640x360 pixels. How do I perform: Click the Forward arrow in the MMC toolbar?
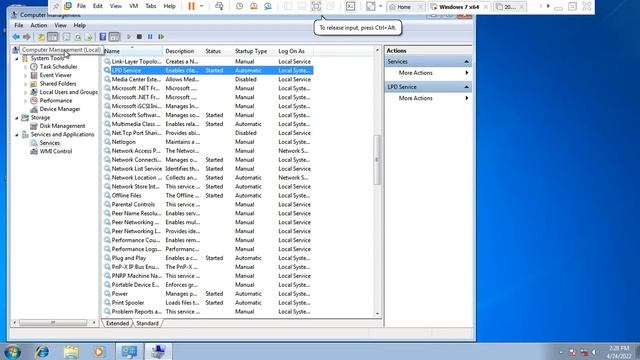[x=27, y=37]
